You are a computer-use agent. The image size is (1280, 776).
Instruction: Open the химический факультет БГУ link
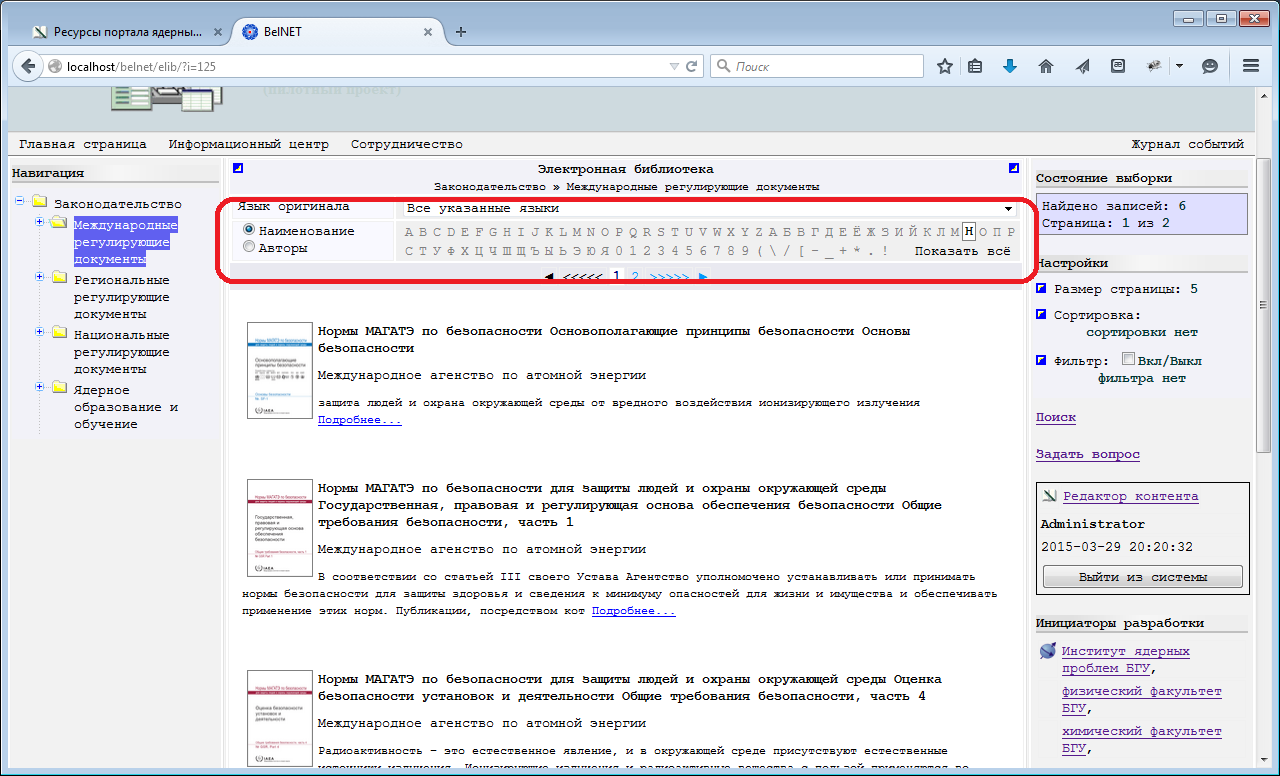[1142, 740]
